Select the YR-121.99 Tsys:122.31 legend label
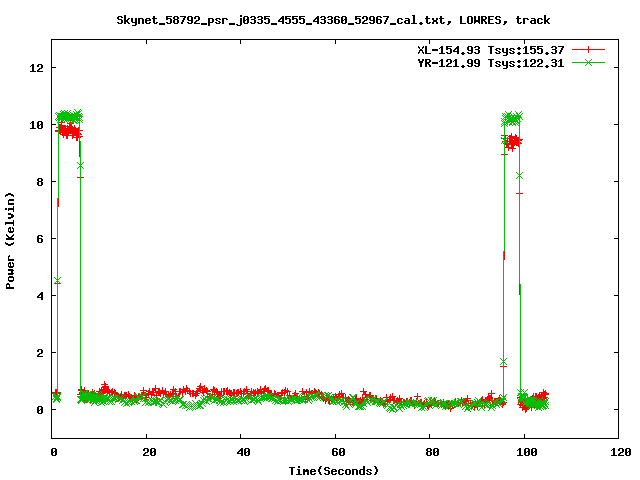 (x=491, y=63)
